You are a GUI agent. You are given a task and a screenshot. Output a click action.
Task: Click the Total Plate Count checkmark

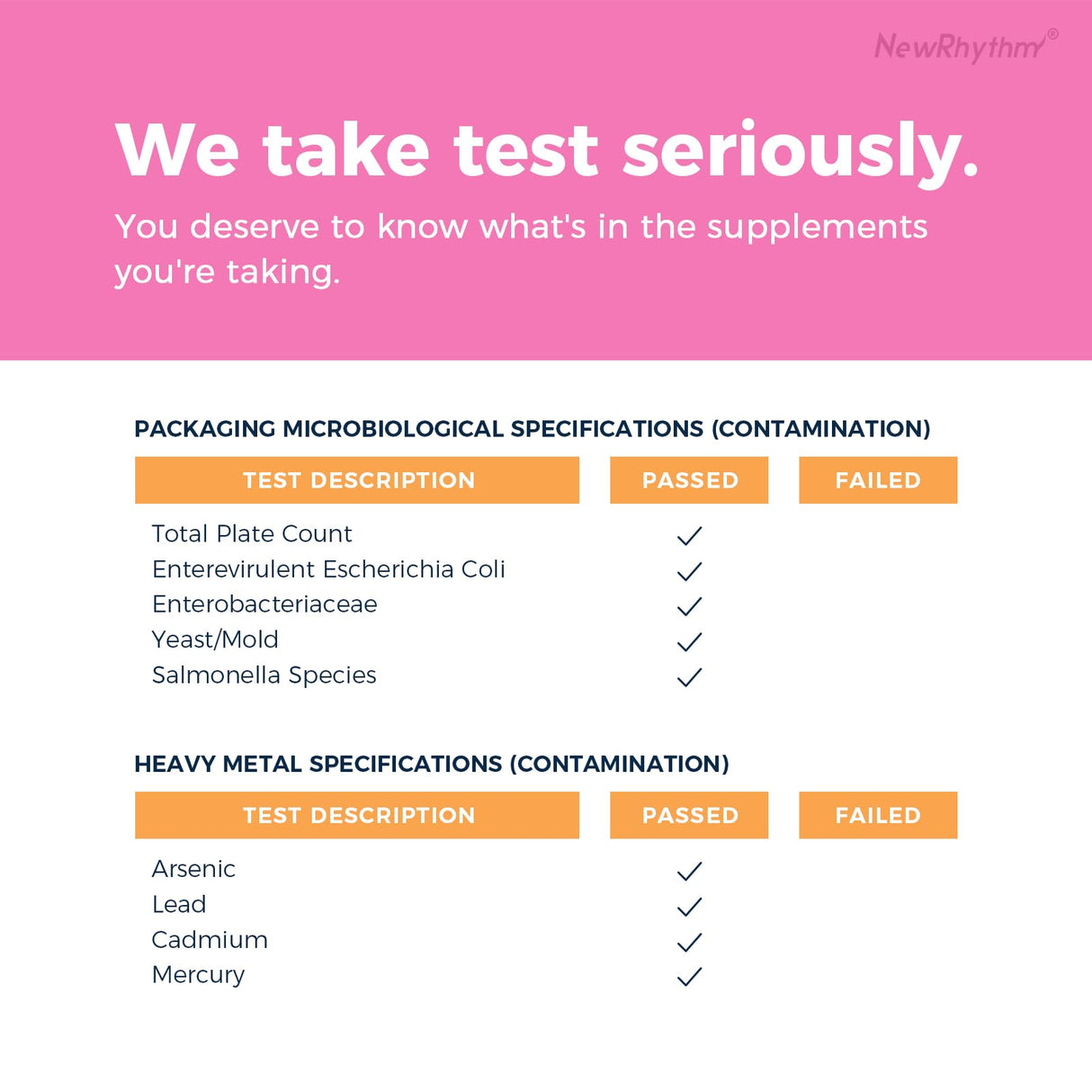click(689, 536)
